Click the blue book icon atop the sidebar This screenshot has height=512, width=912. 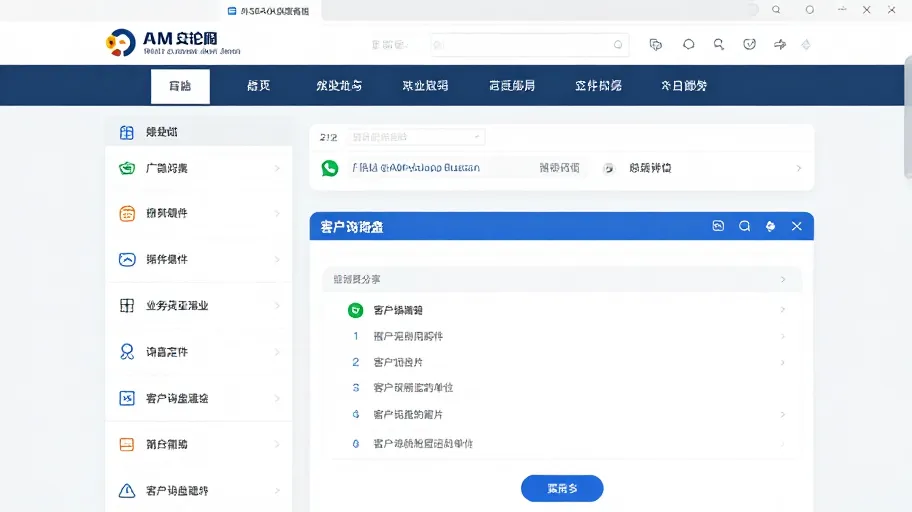coord(126,133)
